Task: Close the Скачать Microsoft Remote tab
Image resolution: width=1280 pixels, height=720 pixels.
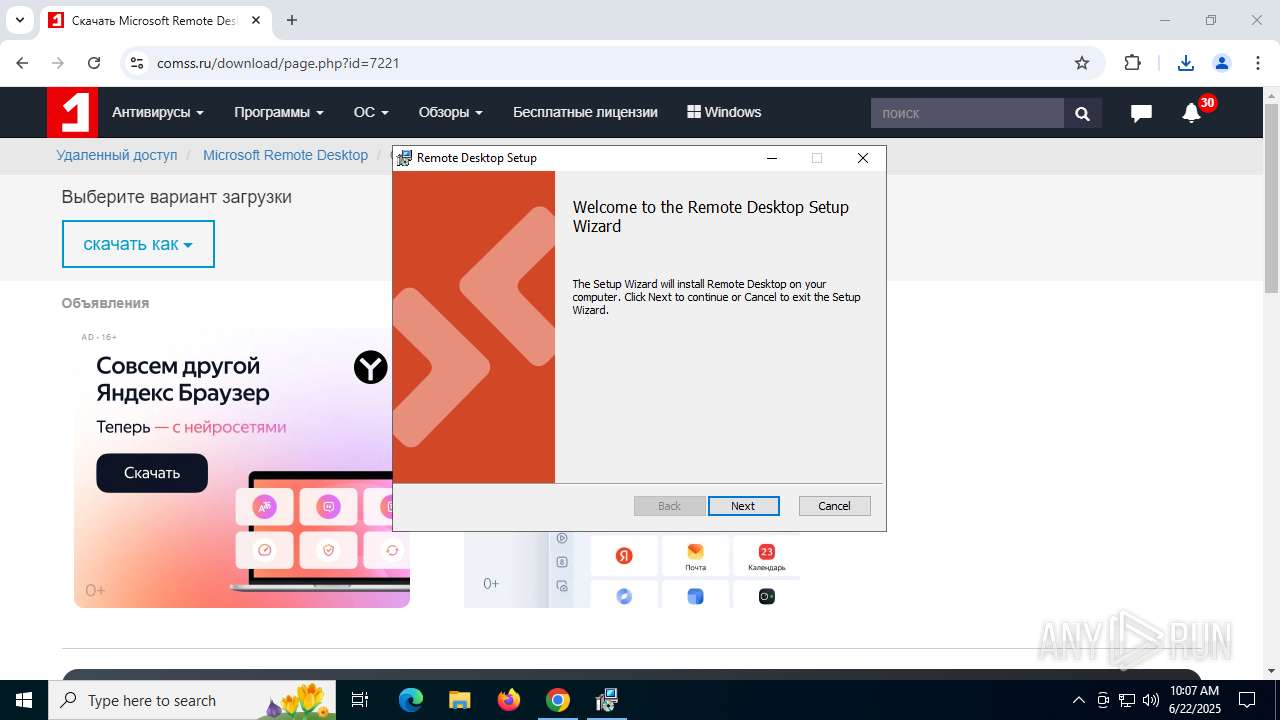Action: (x=256, y=20)
